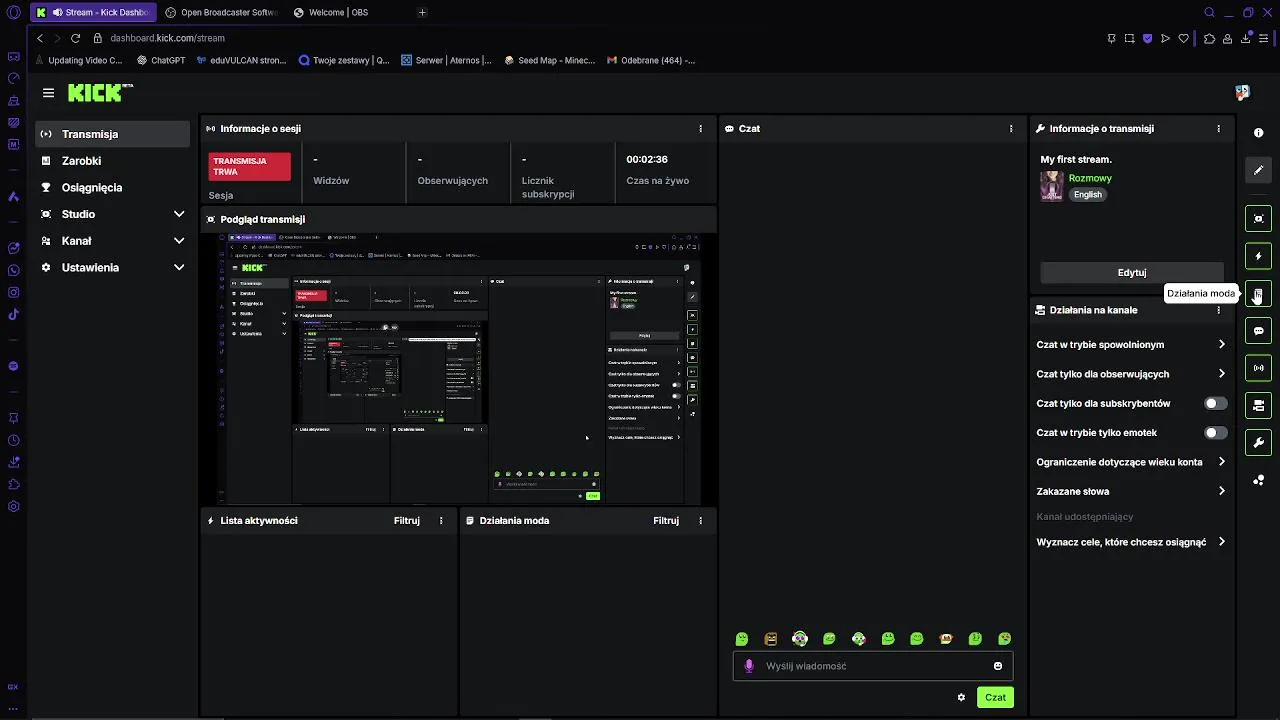1280x720 pixels.
Task: Open Informacje o transmisji panel three-dot menu
Action: point(1218,129)
